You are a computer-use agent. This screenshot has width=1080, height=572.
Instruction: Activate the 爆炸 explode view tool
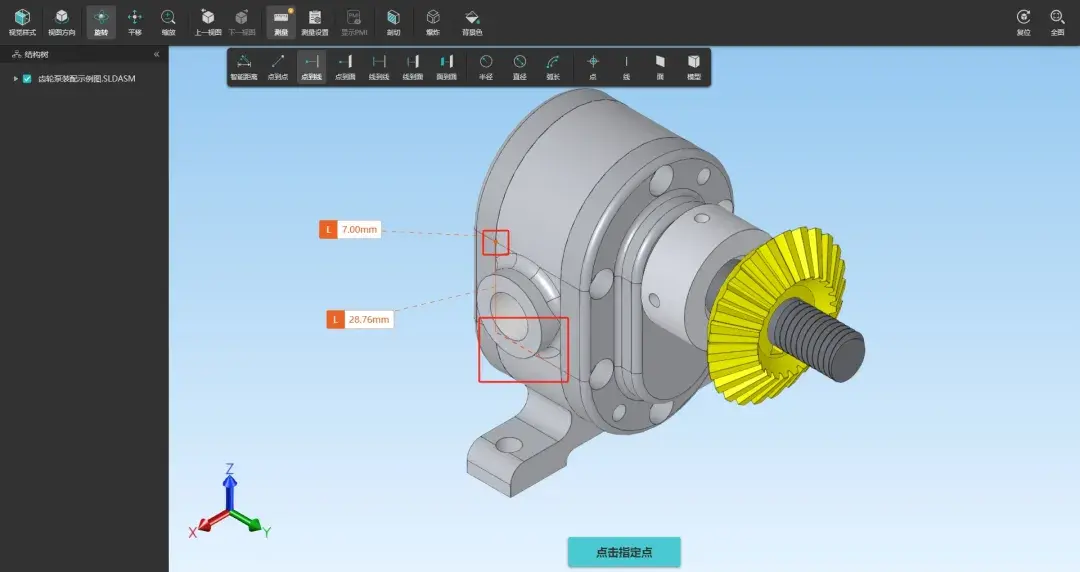(433, 22)
